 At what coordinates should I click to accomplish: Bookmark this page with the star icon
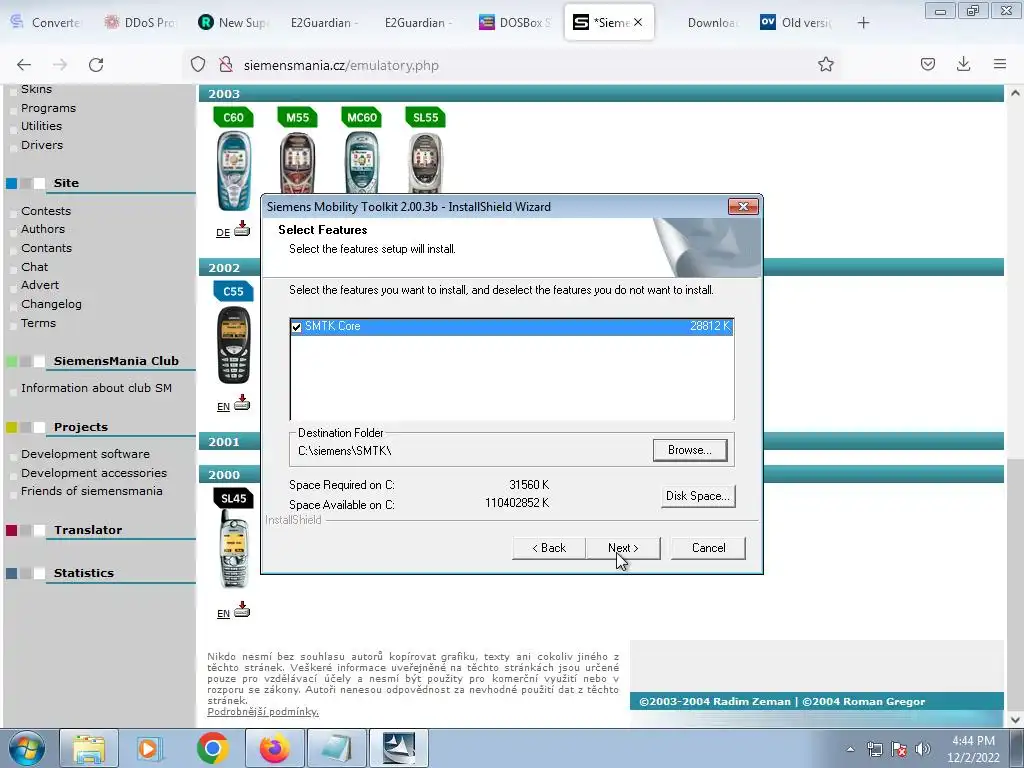[x=825, y=64]
